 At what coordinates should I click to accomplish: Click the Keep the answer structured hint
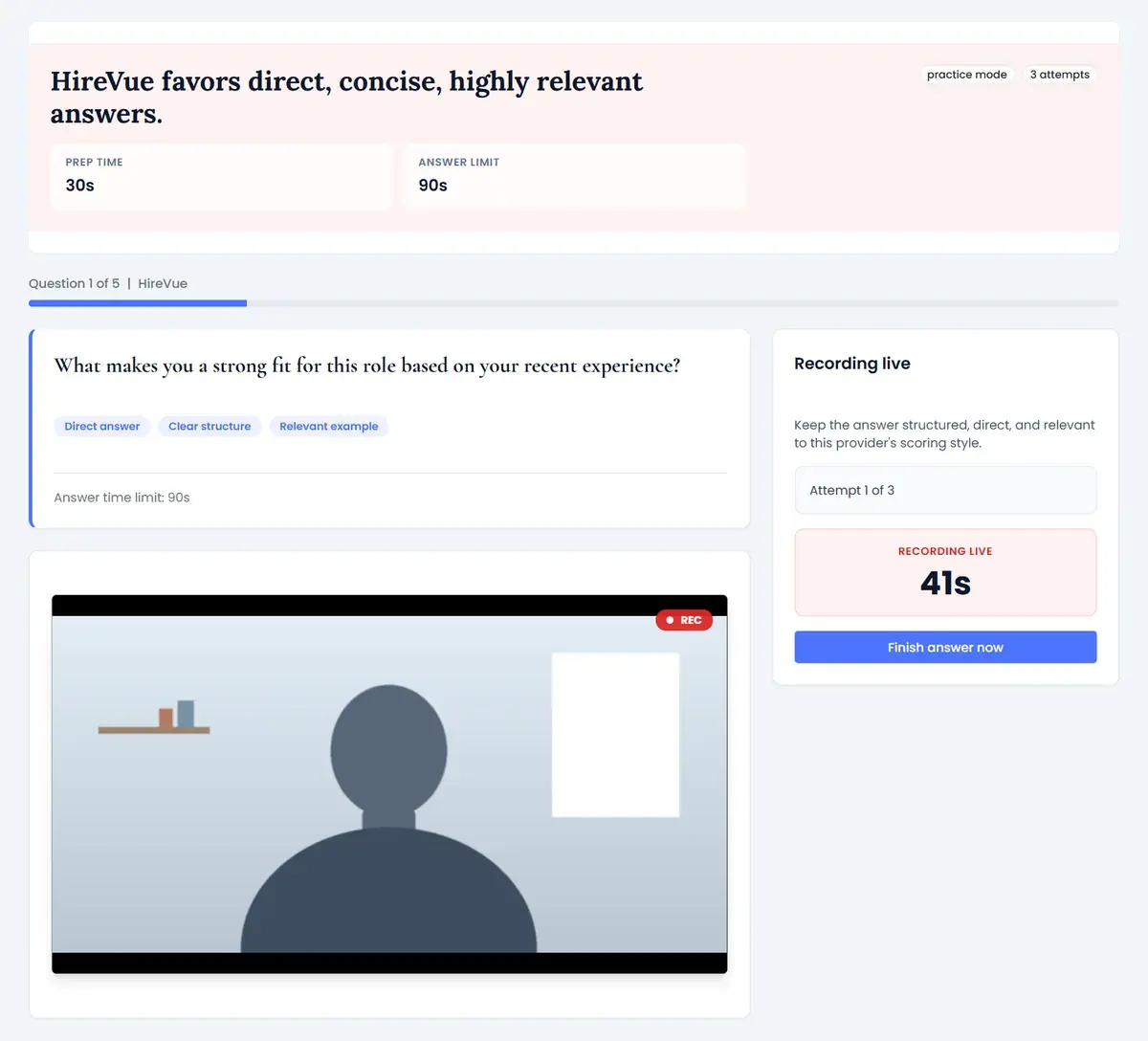[x=944, y=433]
